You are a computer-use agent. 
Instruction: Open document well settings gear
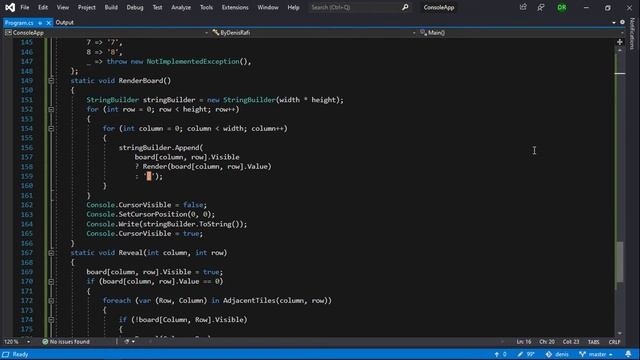pos(622,22)
